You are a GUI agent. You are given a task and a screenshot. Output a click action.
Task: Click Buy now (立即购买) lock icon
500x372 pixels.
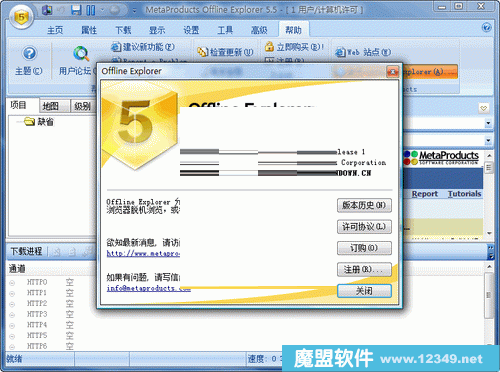[x=269, y=46]
